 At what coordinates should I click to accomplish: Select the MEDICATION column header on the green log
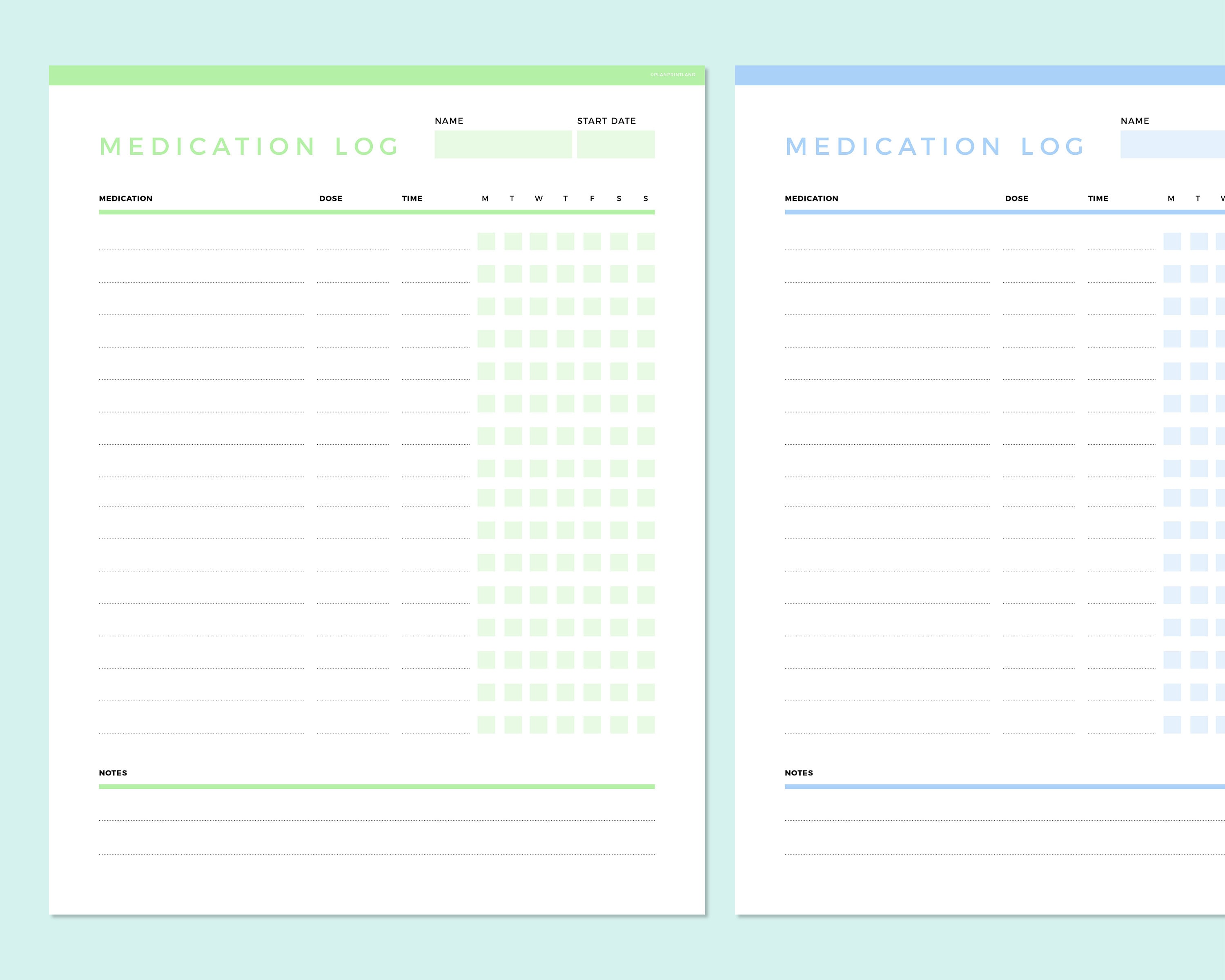[126, 198]
